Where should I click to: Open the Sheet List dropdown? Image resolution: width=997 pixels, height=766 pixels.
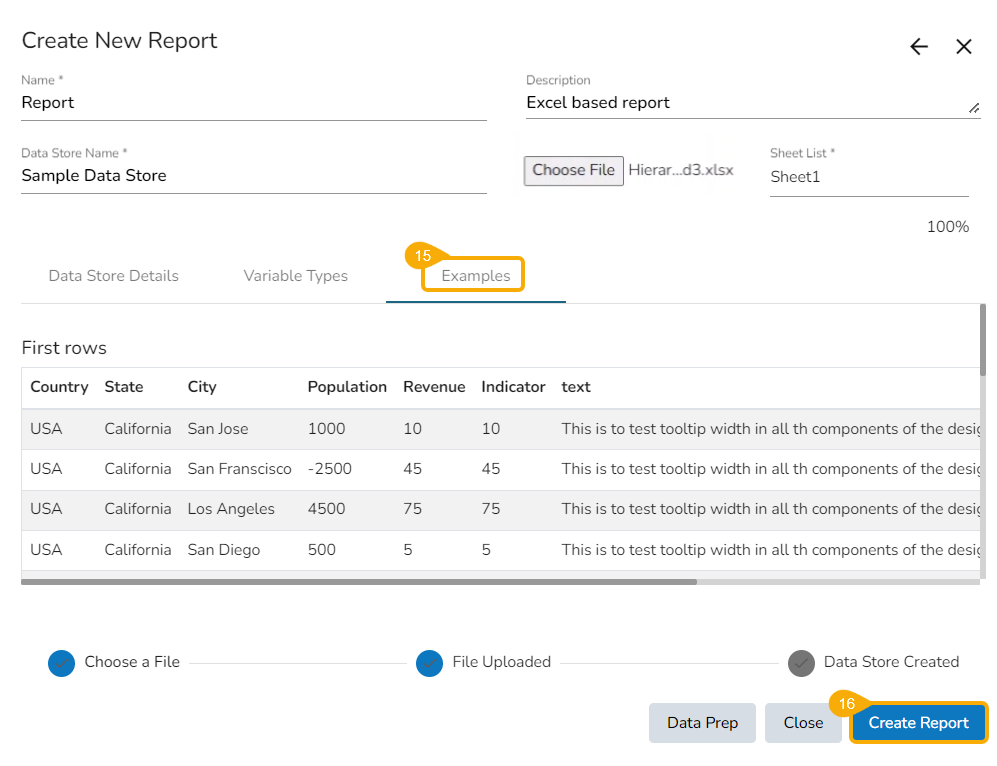click(868, 177)
